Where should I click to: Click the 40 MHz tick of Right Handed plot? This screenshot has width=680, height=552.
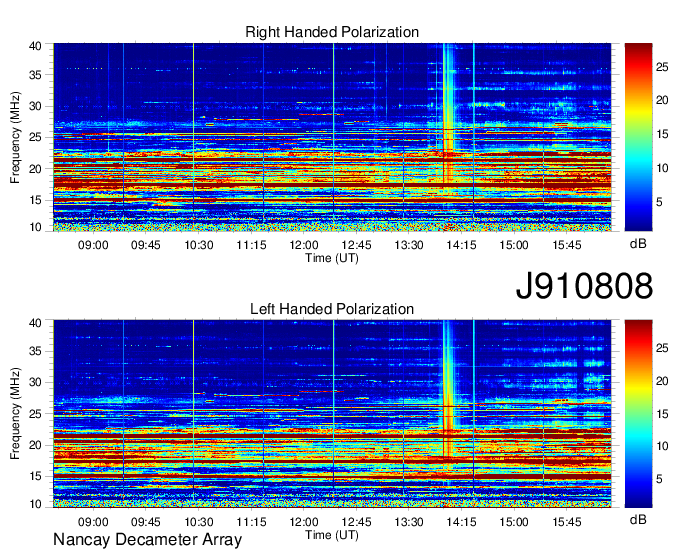pyautogui.click(x=36, y=46)
